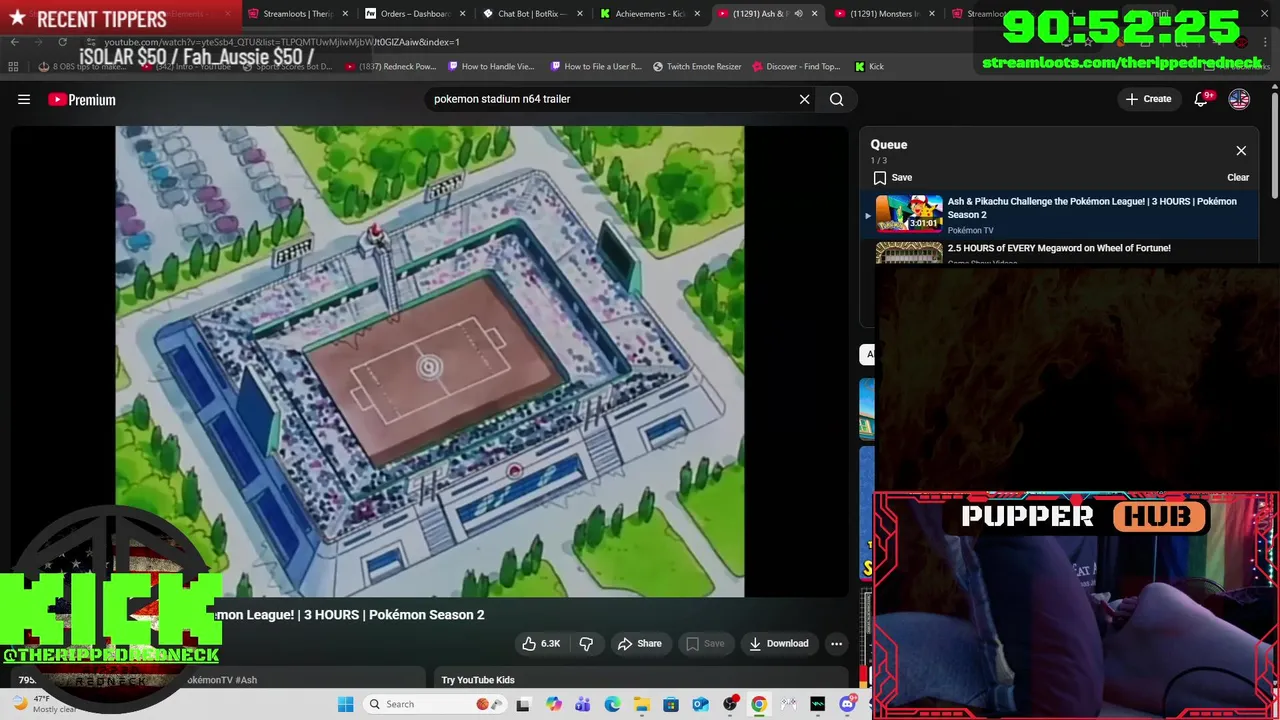Click the Try YouTube Kids card
Image resolution: width=1280 pixels, height=720 pixels.
point(640,679)
